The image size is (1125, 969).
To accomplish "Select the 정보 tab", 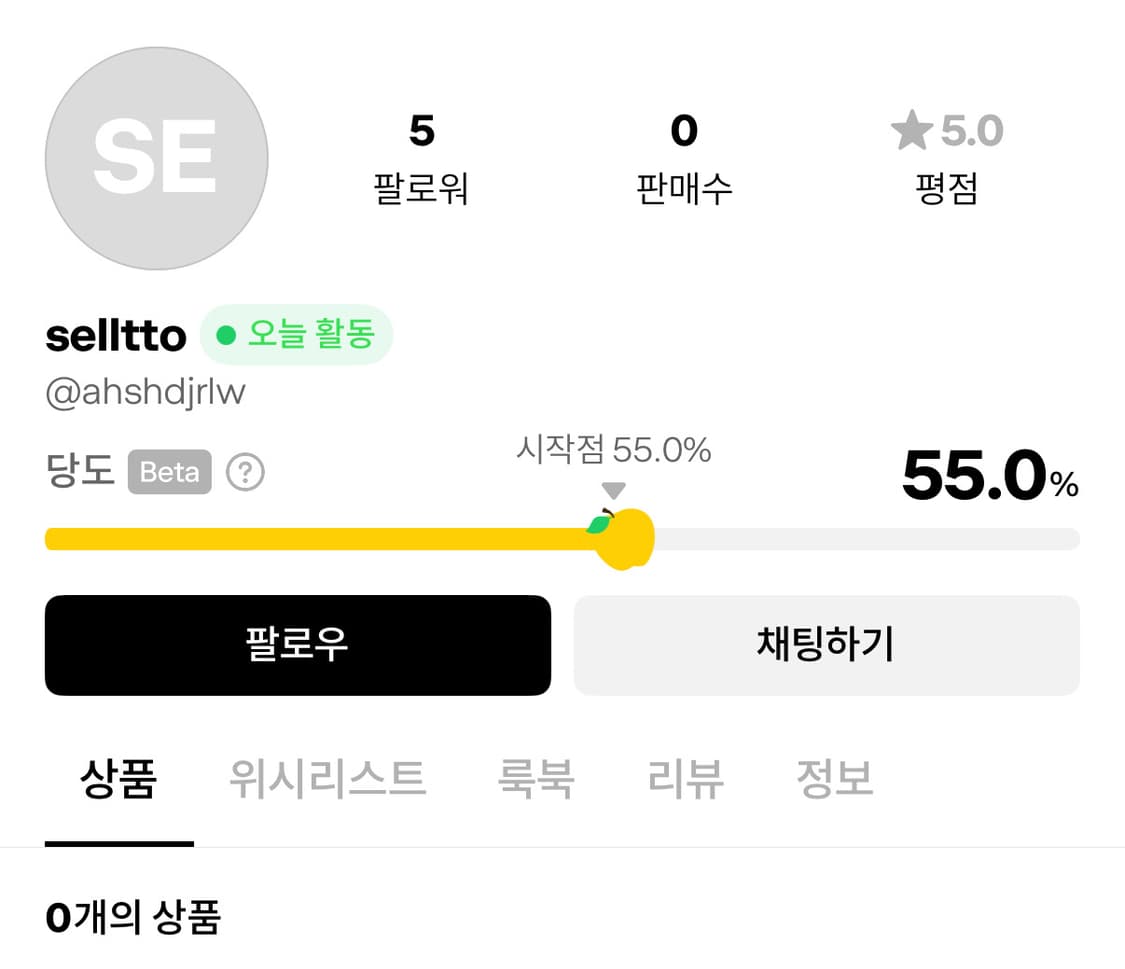I will [x=836, y=780].
